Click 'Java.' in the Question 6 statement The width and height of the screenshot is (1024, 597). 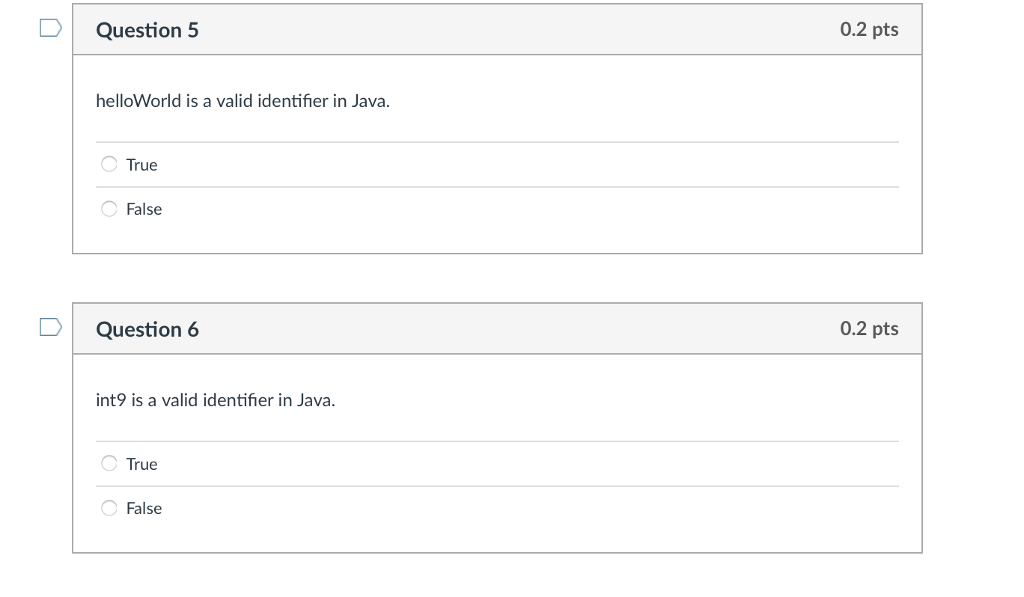point(316,400)
